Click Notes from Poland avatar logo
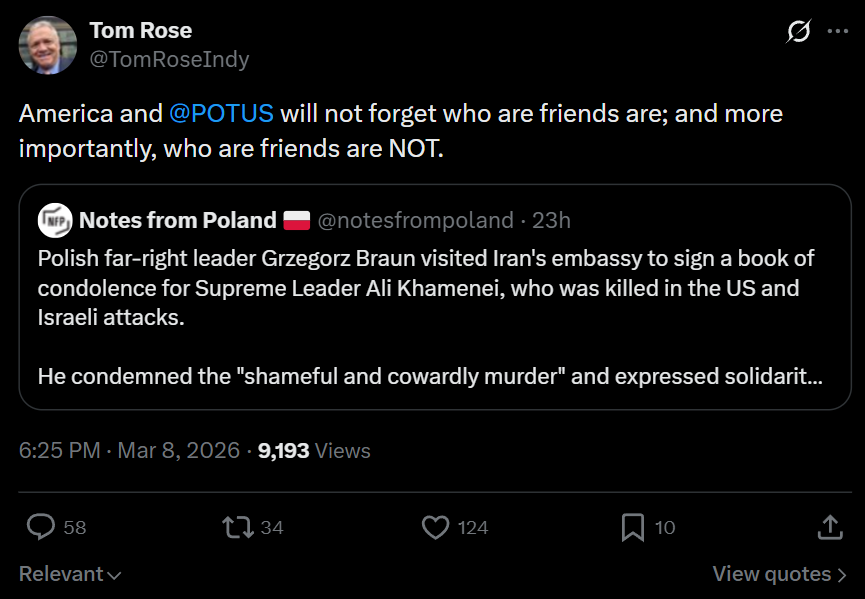This screenshot has width=865, height=599. pyautogui.click(x=54, y=220)
